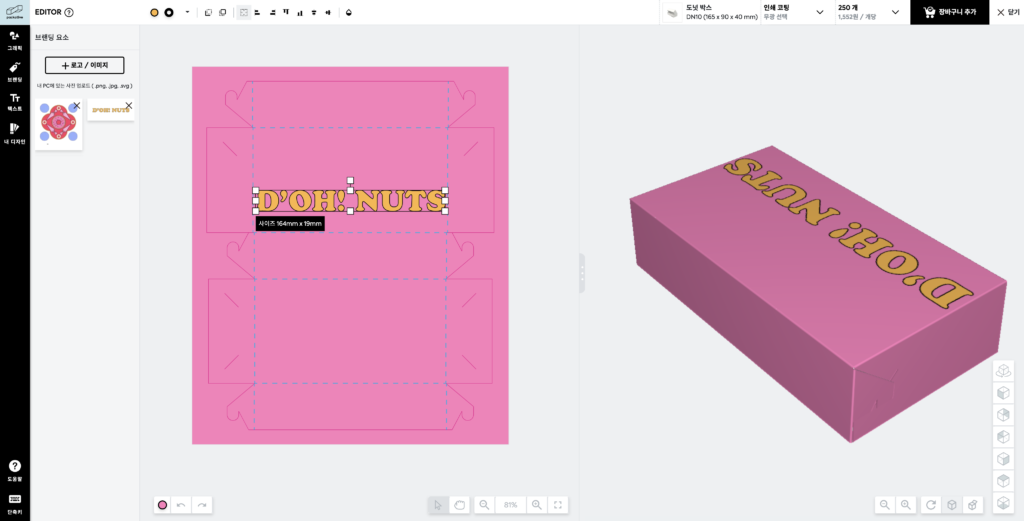This screenshot has height=521, width=1024.
Task: Reset the 3D preview rotation
Action: click(x=931, y=505)
